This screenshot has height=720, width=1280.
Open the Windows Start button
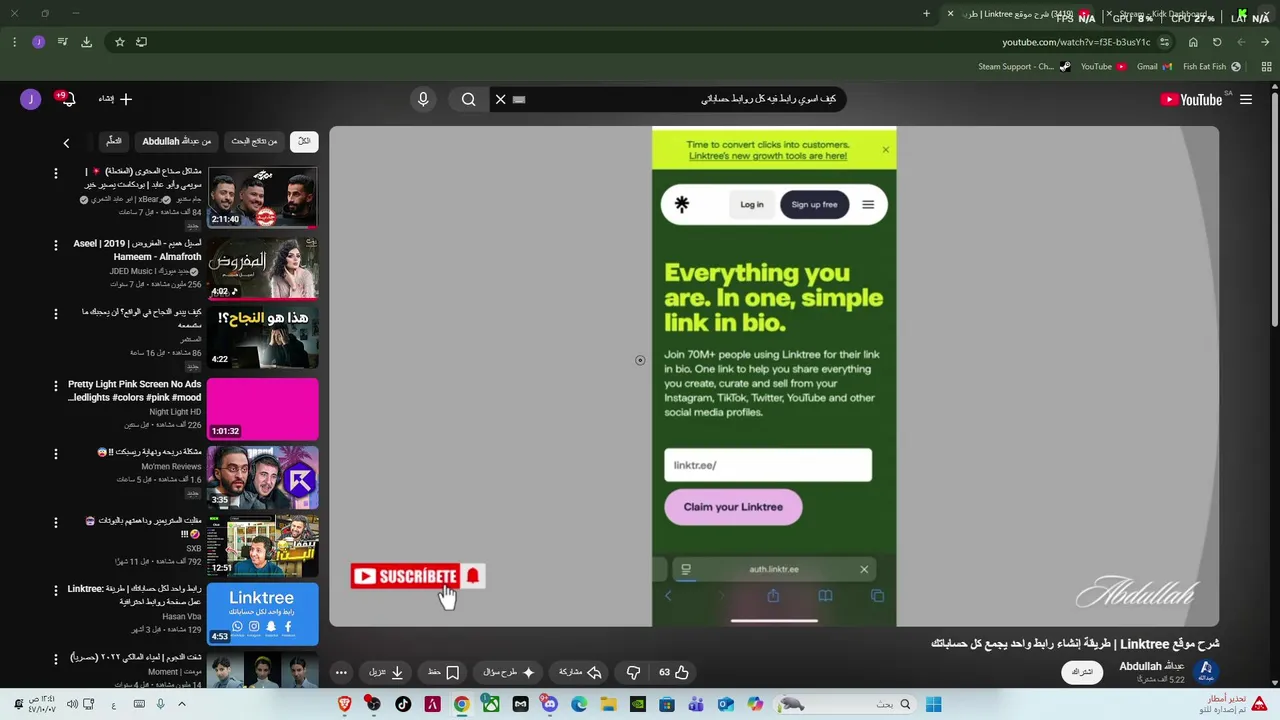coord(933,704)
